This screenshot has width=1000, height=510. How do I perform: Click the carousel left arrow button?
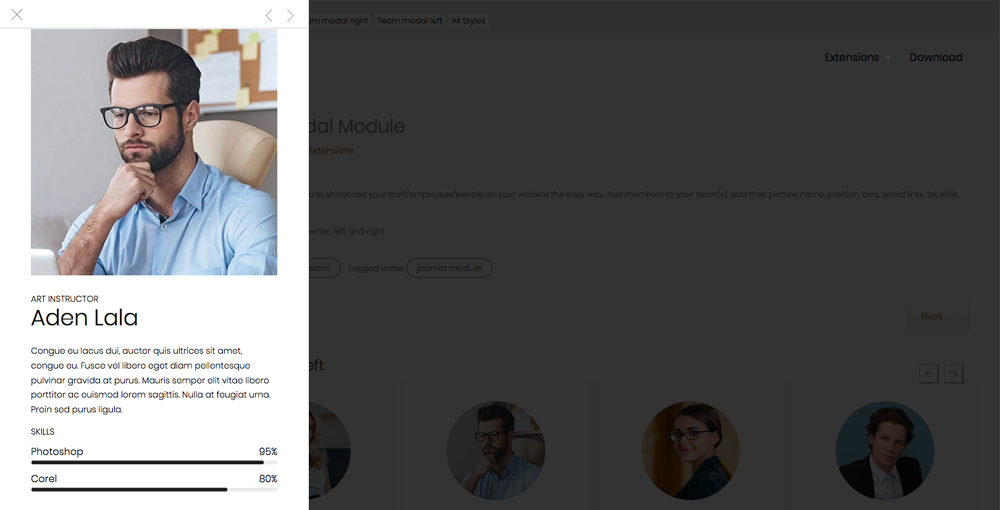[x=929, y=374]
